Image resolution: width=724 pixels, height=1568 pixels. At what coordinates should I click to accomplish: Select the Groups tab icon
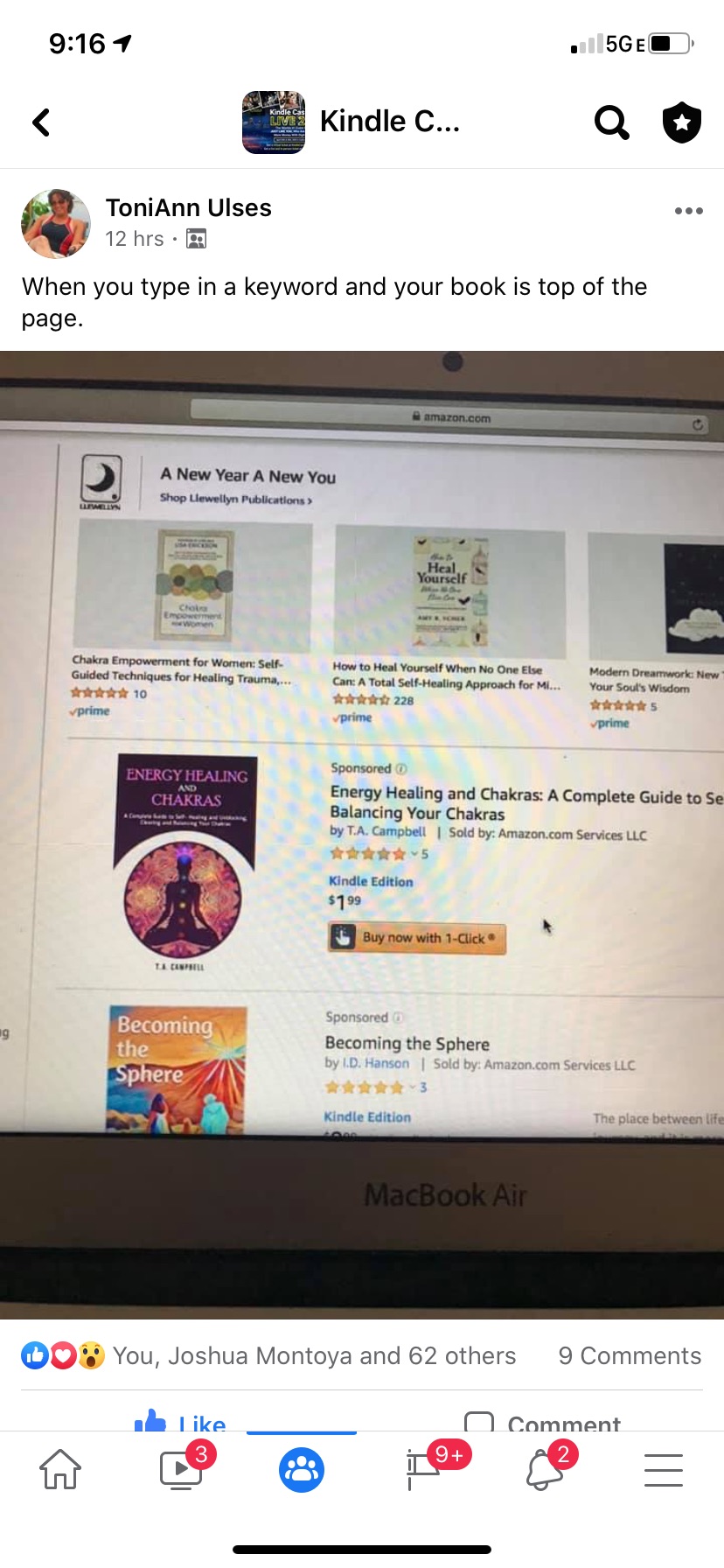(302, 1470)
